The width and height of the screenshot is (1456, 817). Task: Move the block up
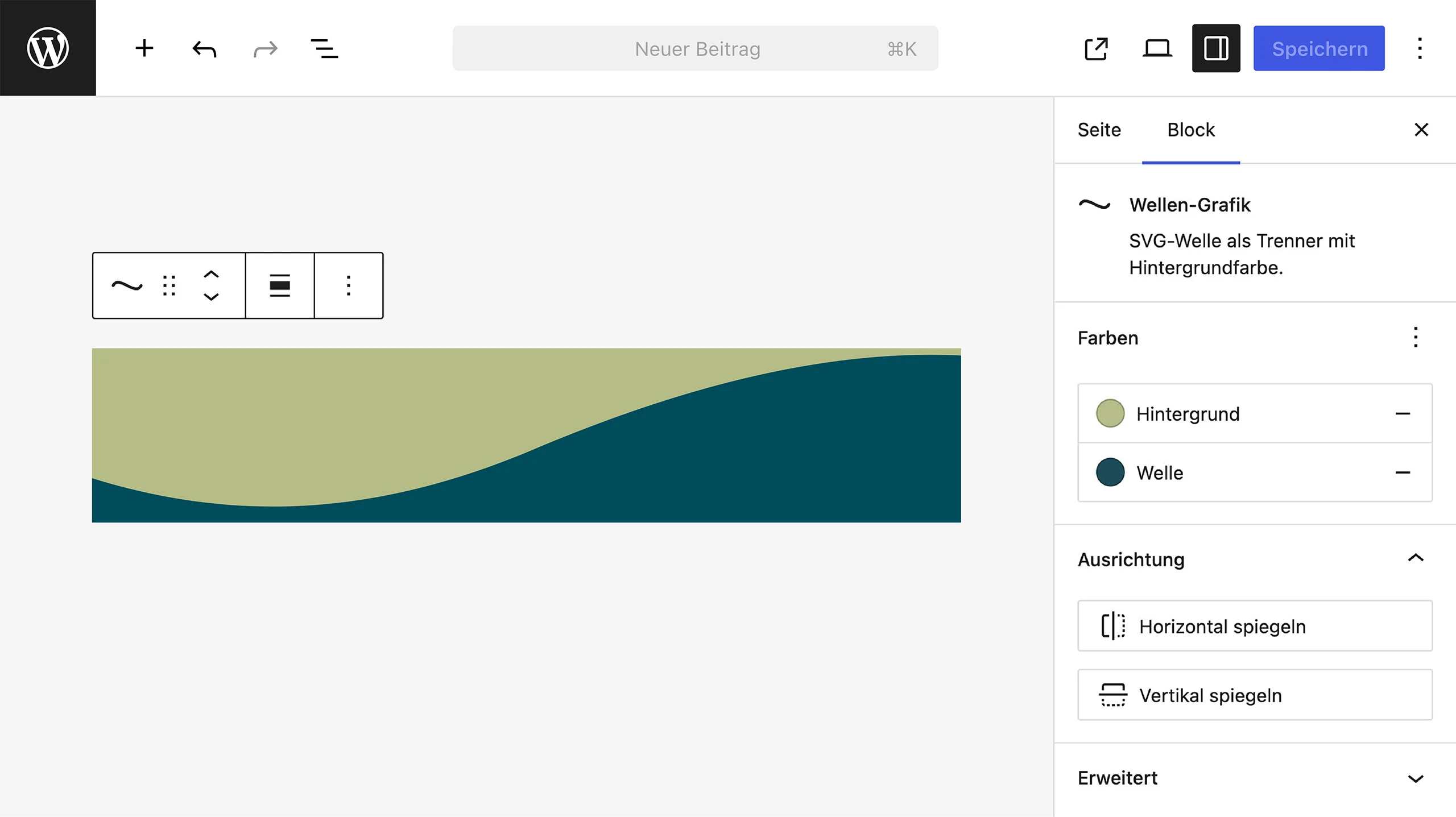click(x=211, y=274)
